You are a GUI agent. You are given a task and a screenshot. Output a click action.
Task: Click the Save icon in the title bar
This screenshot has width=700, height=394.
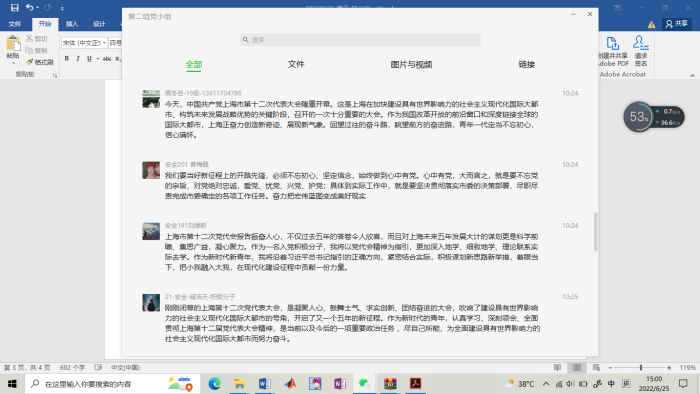coord(14,8)
